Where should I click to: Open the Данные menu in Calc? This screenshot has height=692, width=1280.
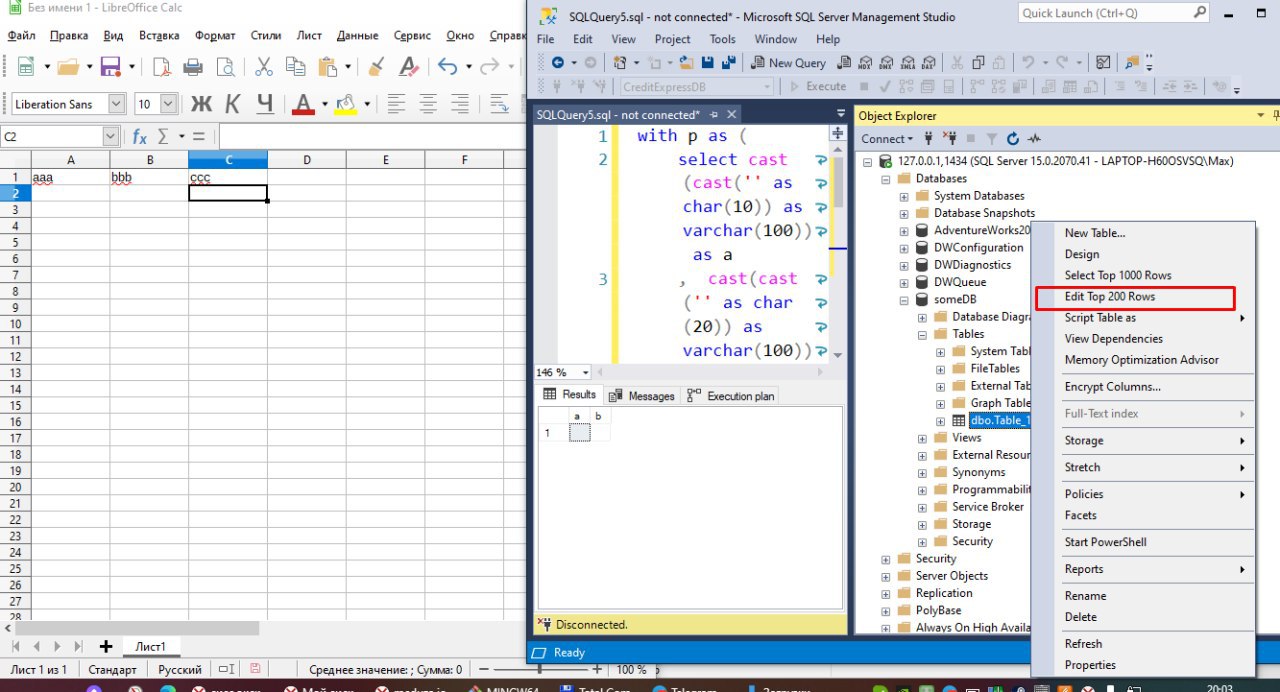(357, 35)
